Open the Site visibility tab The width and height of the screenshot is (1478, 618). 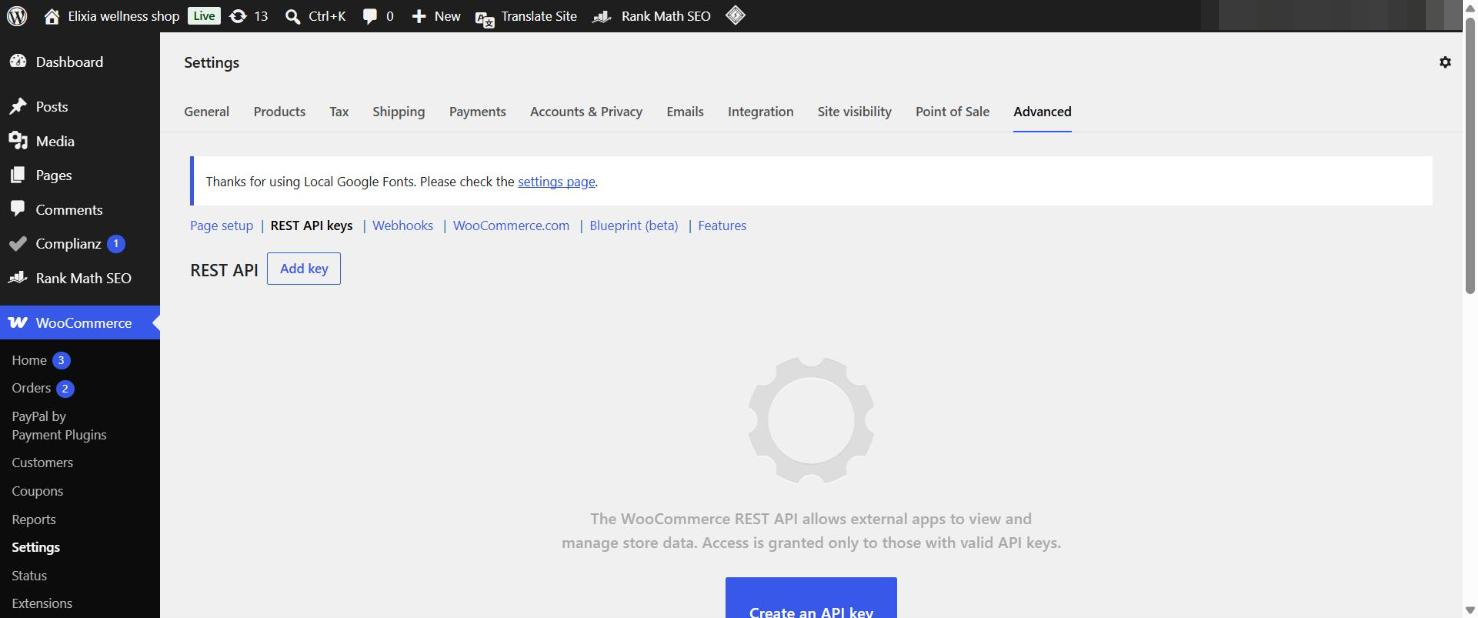click(x=854, y=112)
